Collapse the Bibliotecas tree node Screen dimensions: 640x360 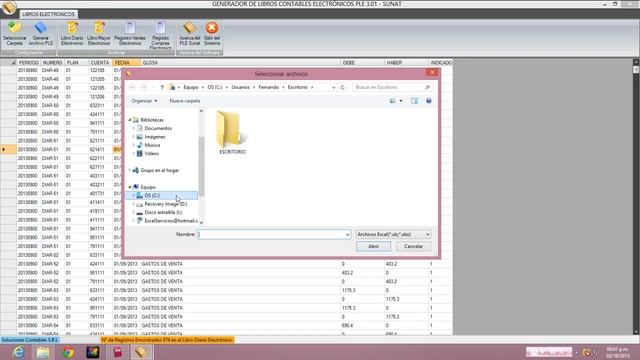click(x=130, y=120)
